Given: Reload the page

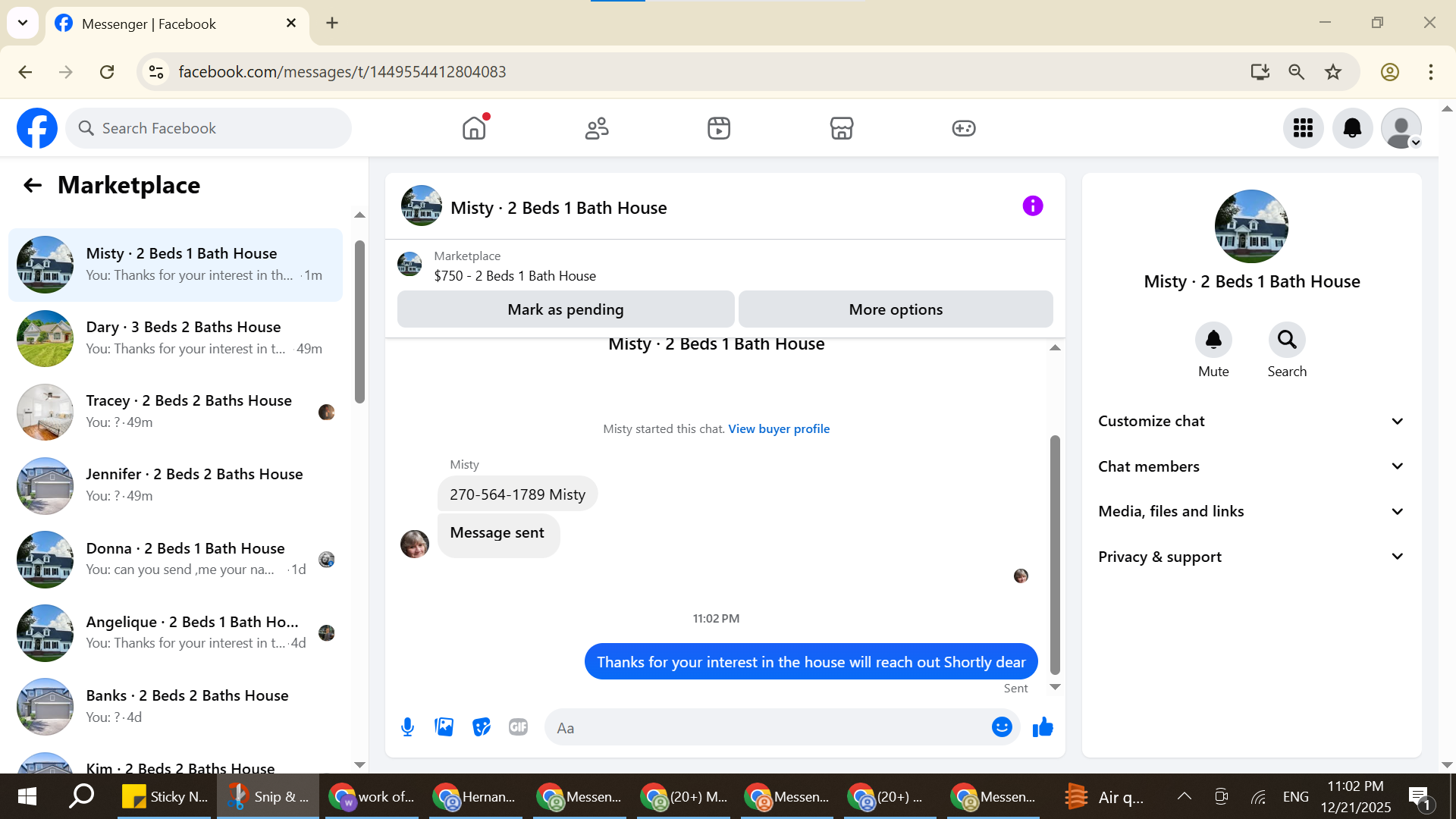Looking at the screenshot, I should [x=107, y=72].
